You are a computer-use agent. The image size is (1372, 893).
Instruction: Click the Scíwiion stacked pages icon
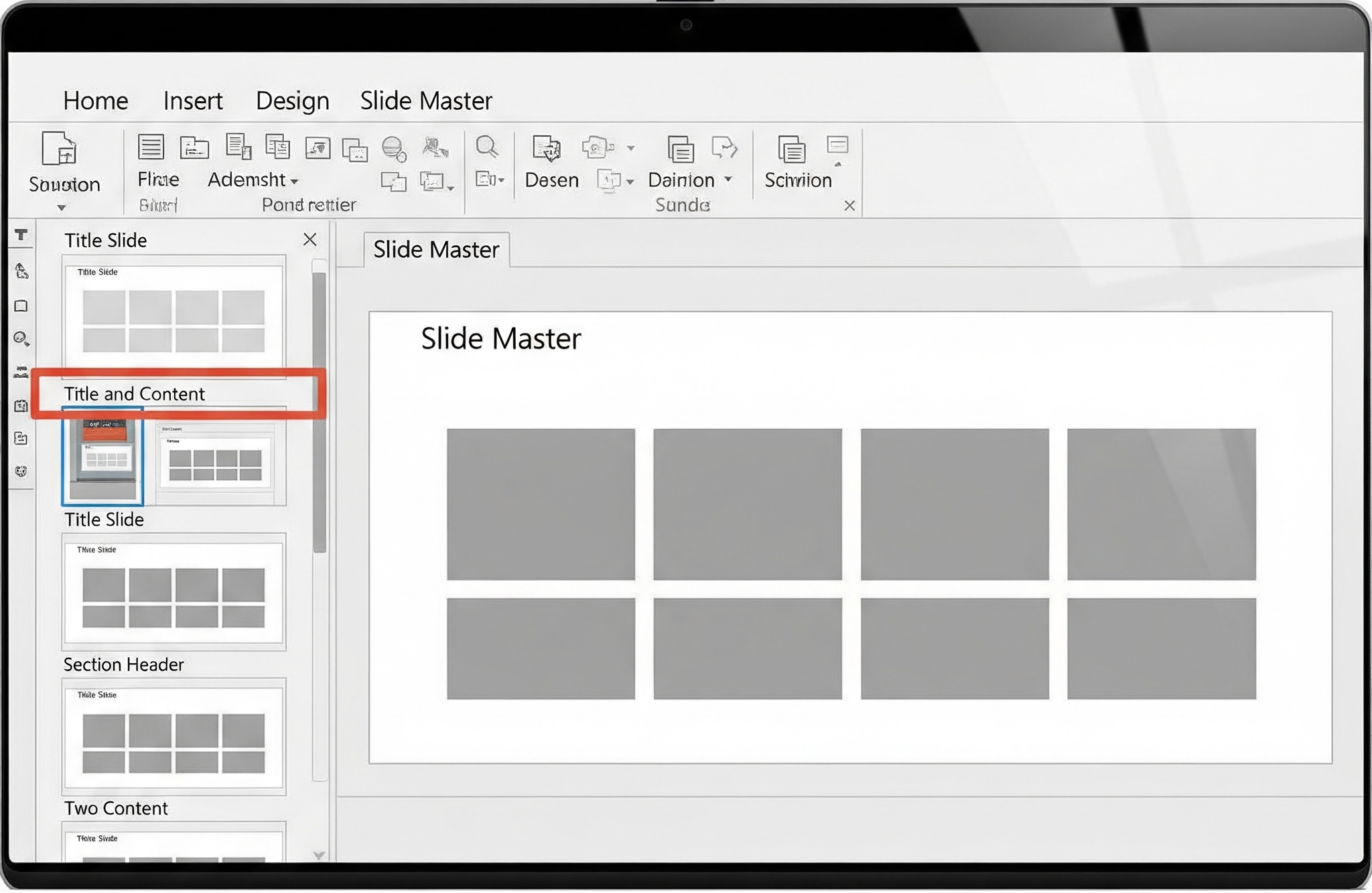coord(792,149)
